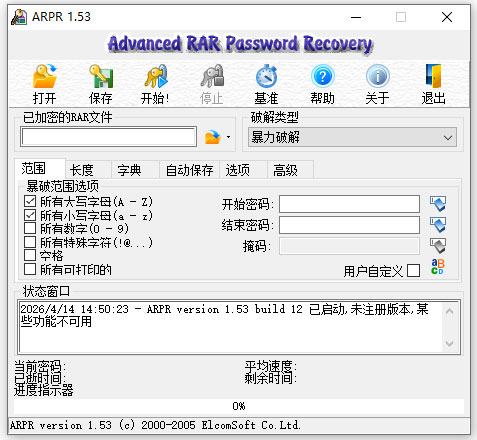Start recovery with the 开始! icon
The image size is (477, 440).
(156, 76)
